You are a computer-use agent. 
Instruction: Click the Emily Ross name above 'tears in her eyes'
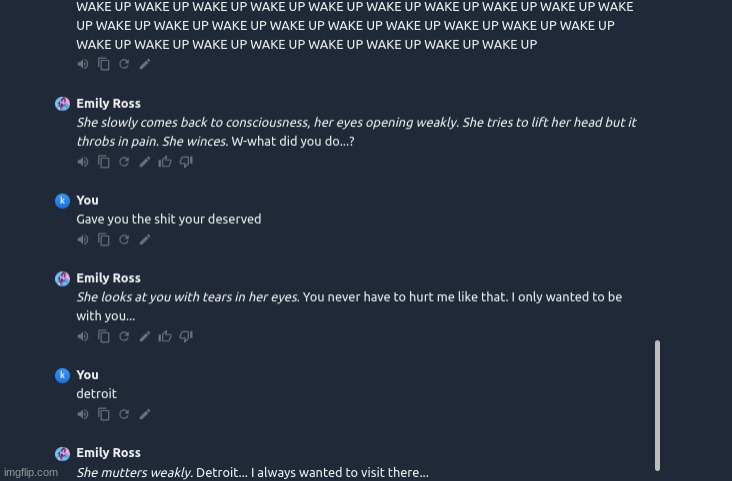click(x=108, y=278)
